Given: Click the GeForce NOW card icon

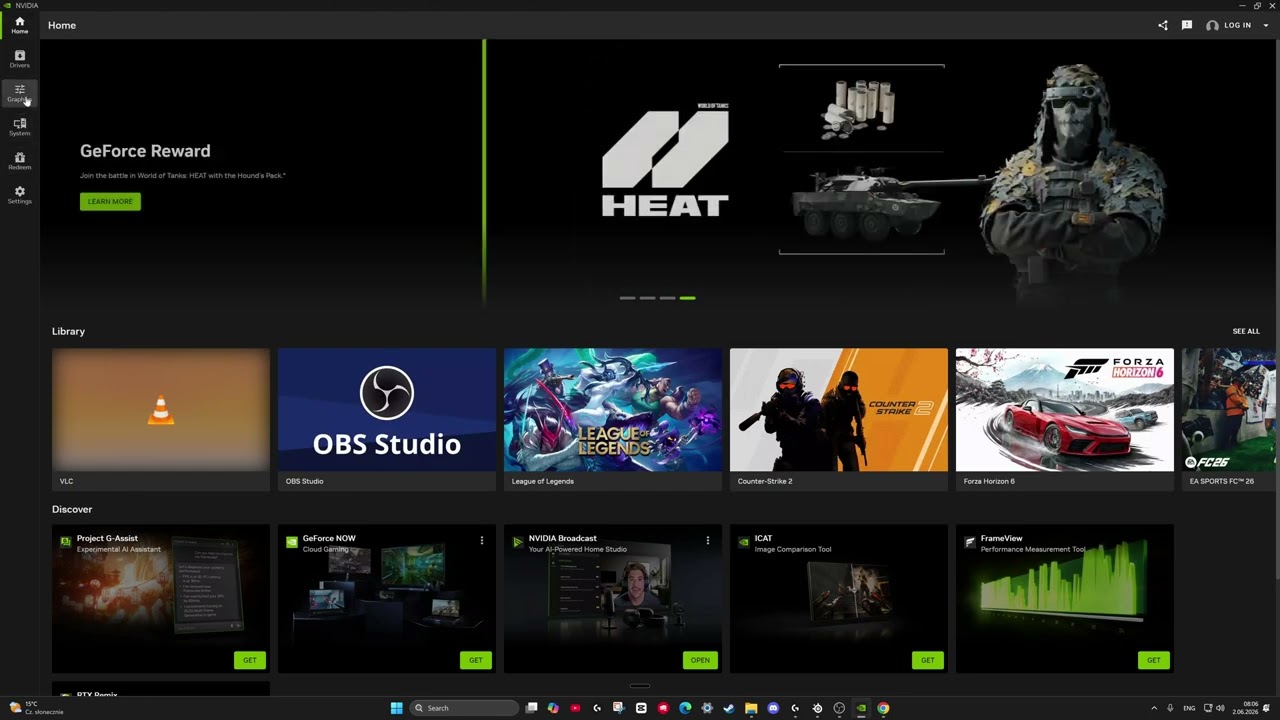Looking at the screenshot, I should pyautogui.click(x=292, y=542).
